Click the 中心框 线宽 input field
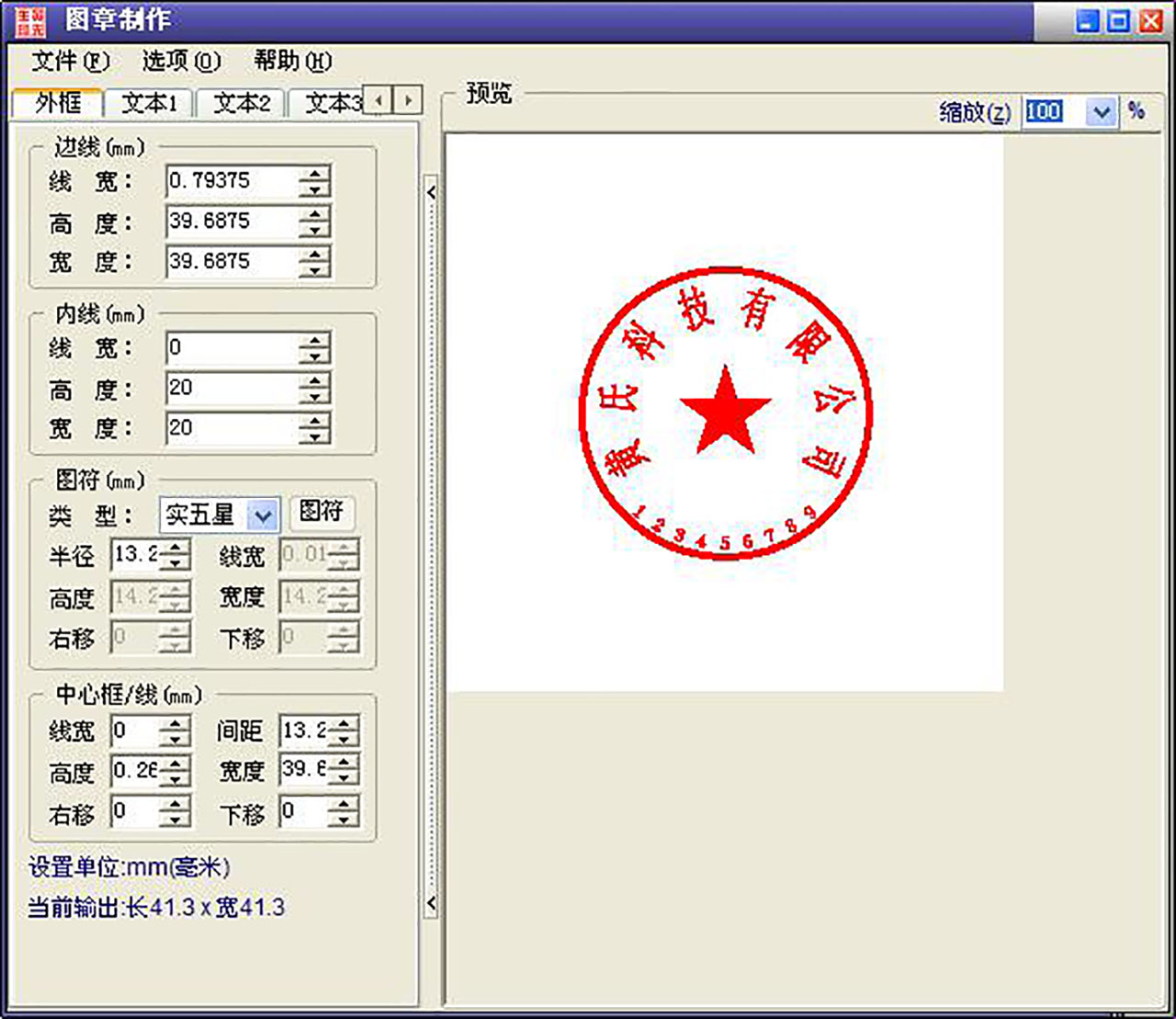The image size is (1176, 1019). pyautogui.click(x=135, y=732)
